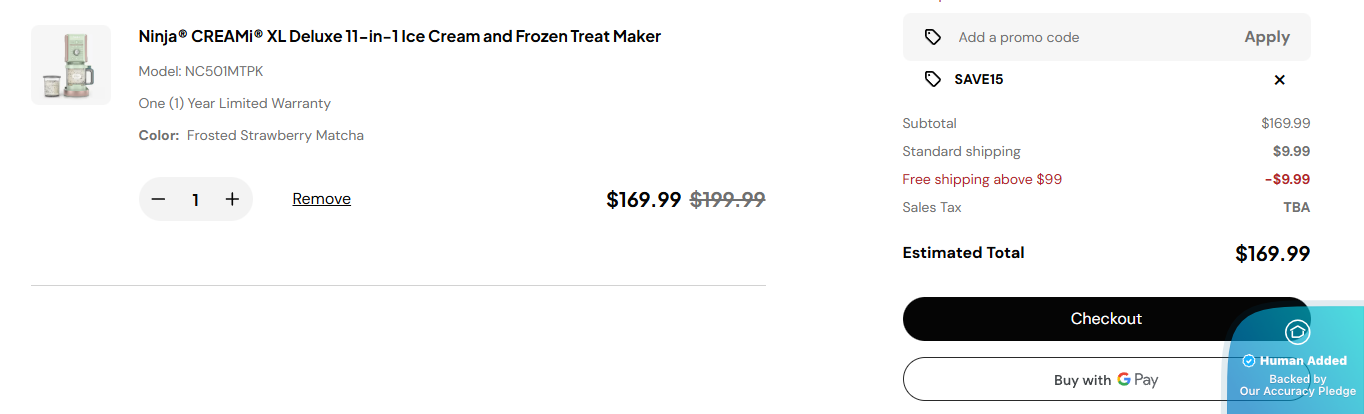Remove the item from the cart
The width and height of the screenshot is (1364, 414).
pyautogui.click(x=321, y=199)
